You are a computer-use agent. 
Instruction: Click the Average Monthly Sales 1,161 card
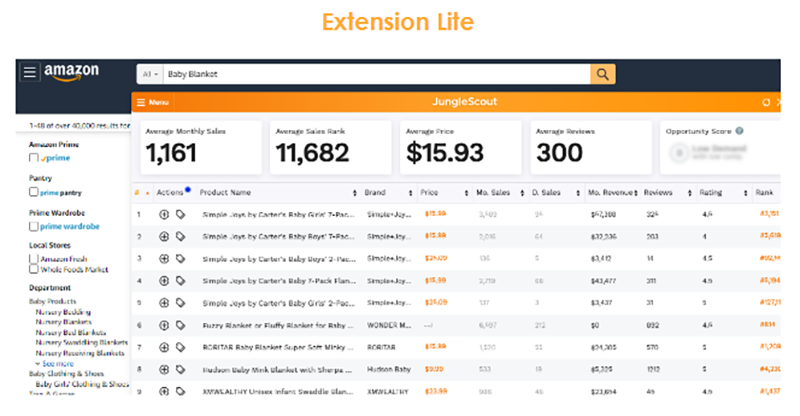pyautogui.click(x=201, y=148)
